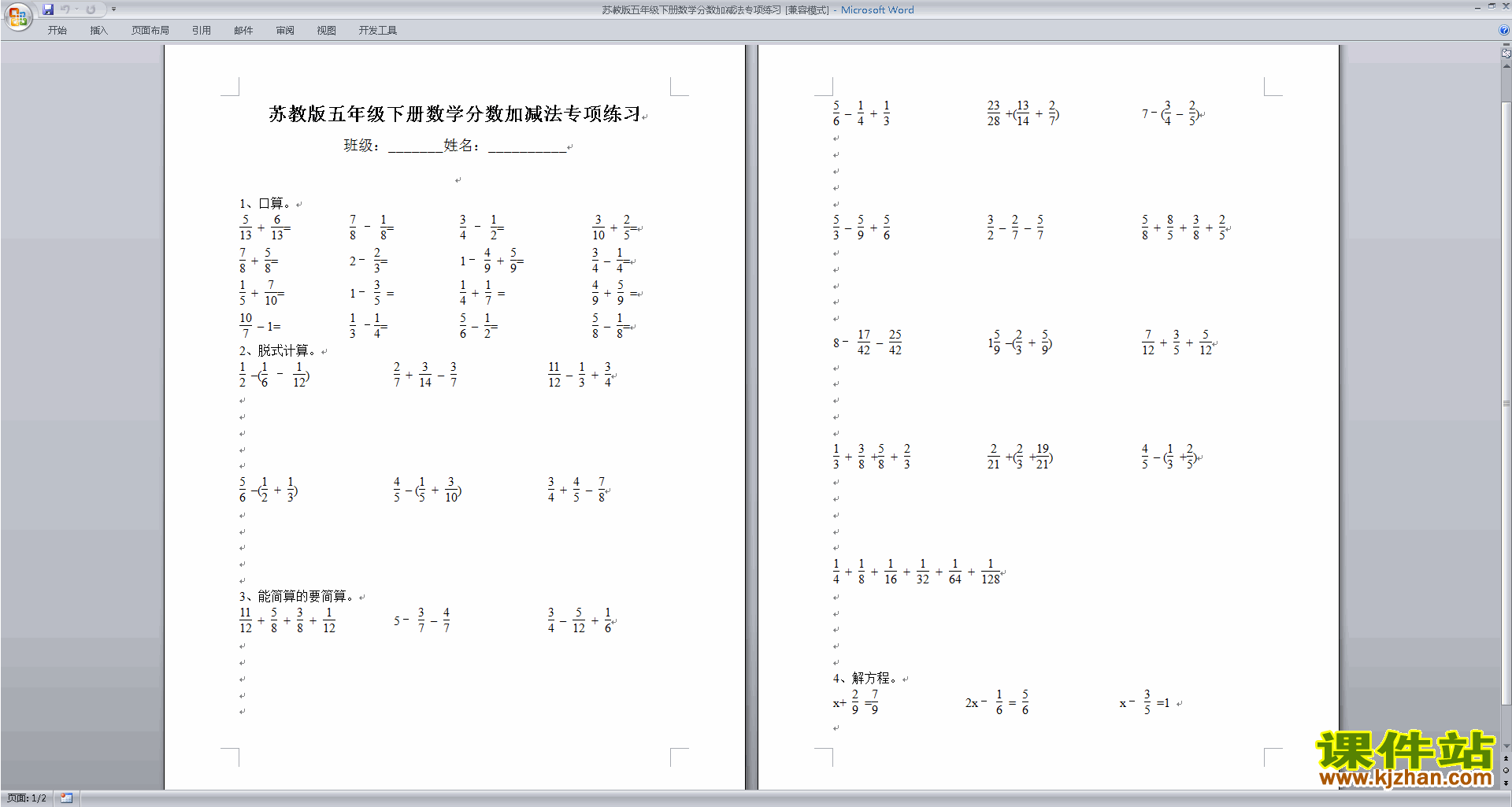Screen dimensions: 1512x807
Task: Click the split bar handle above scrollbar
Action: click(x=1506, y=46)
